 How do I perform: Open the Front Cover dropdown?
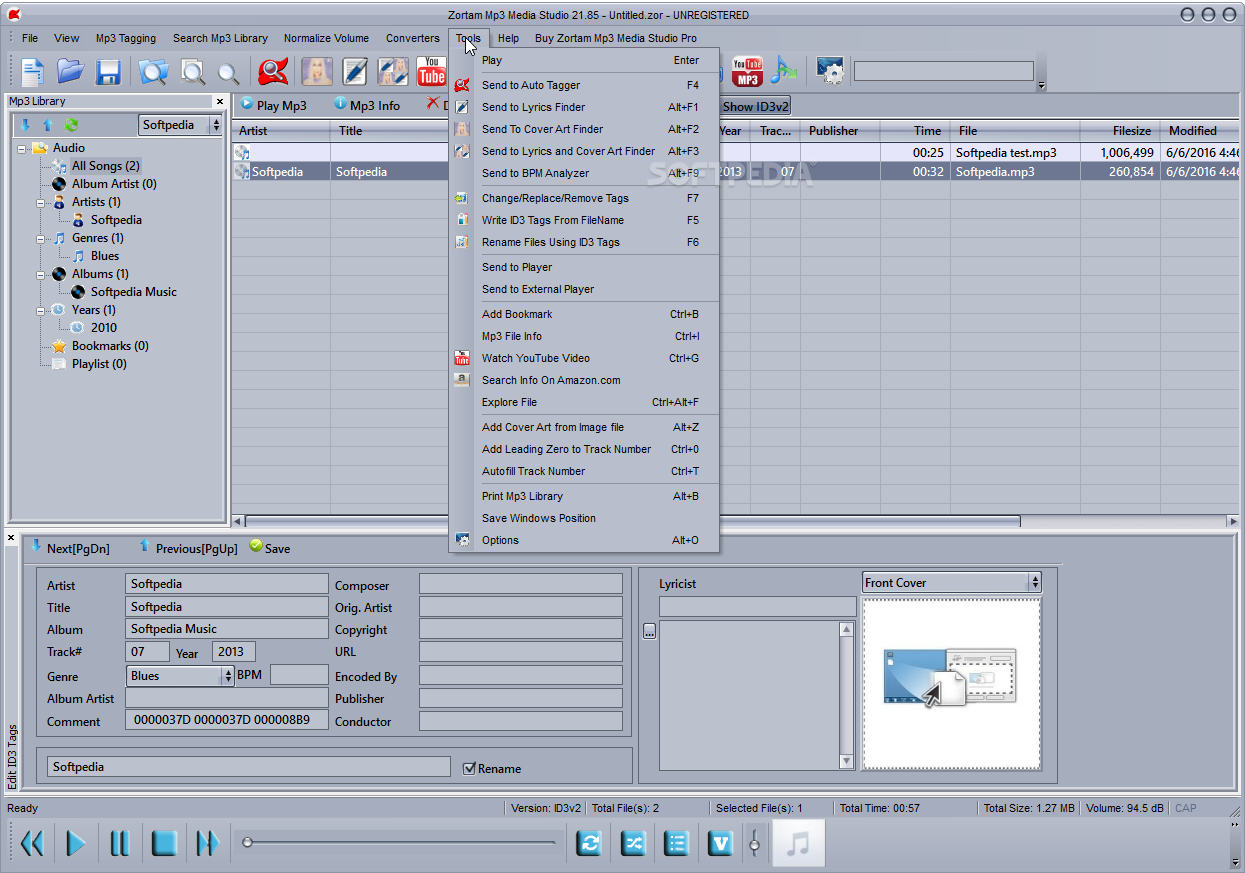click(1035, 582)
